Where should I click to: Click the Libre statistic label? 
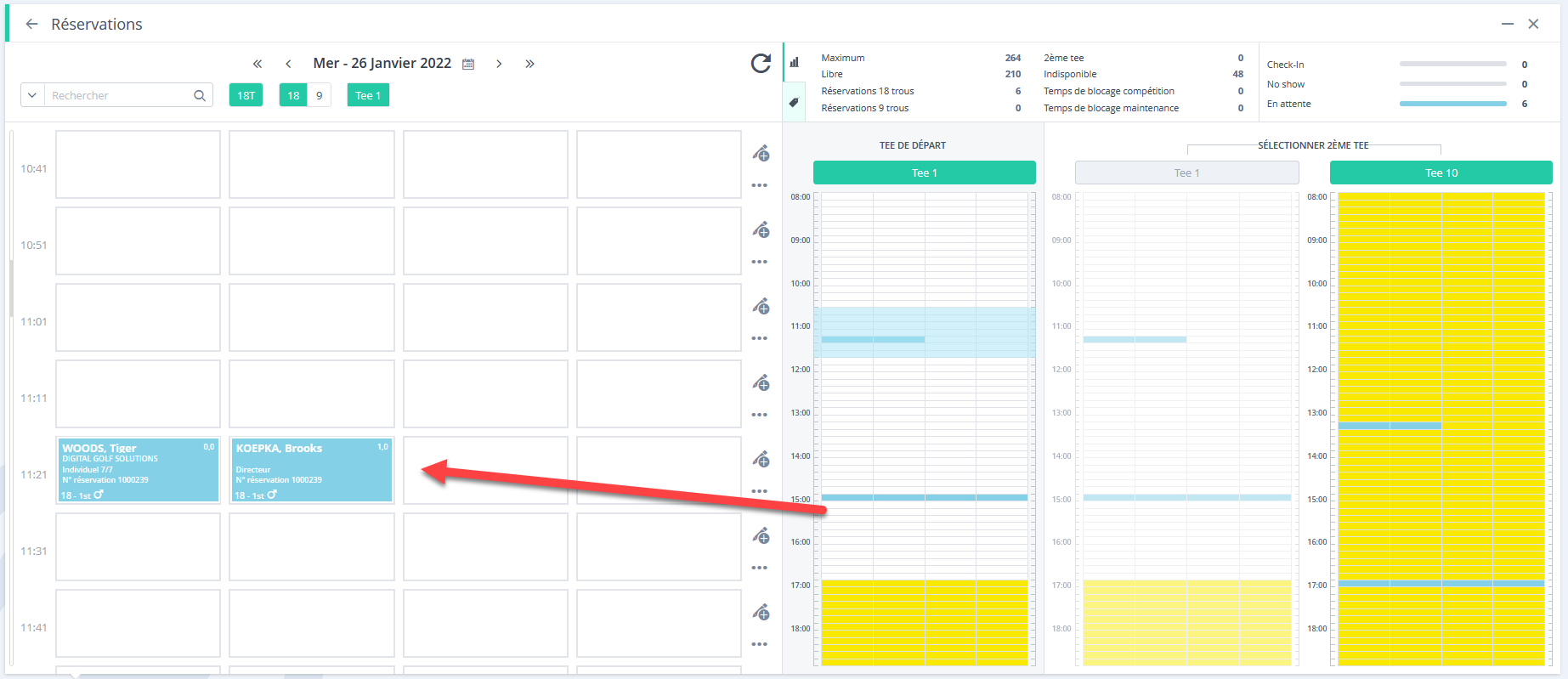[x=832, y=74]
